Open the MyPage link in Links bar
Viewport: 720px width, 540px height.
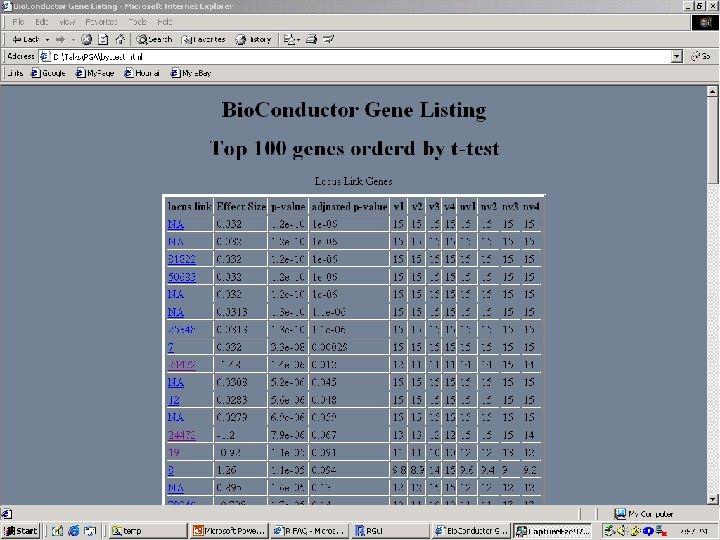pyautogui.click(x=95, y=73)
